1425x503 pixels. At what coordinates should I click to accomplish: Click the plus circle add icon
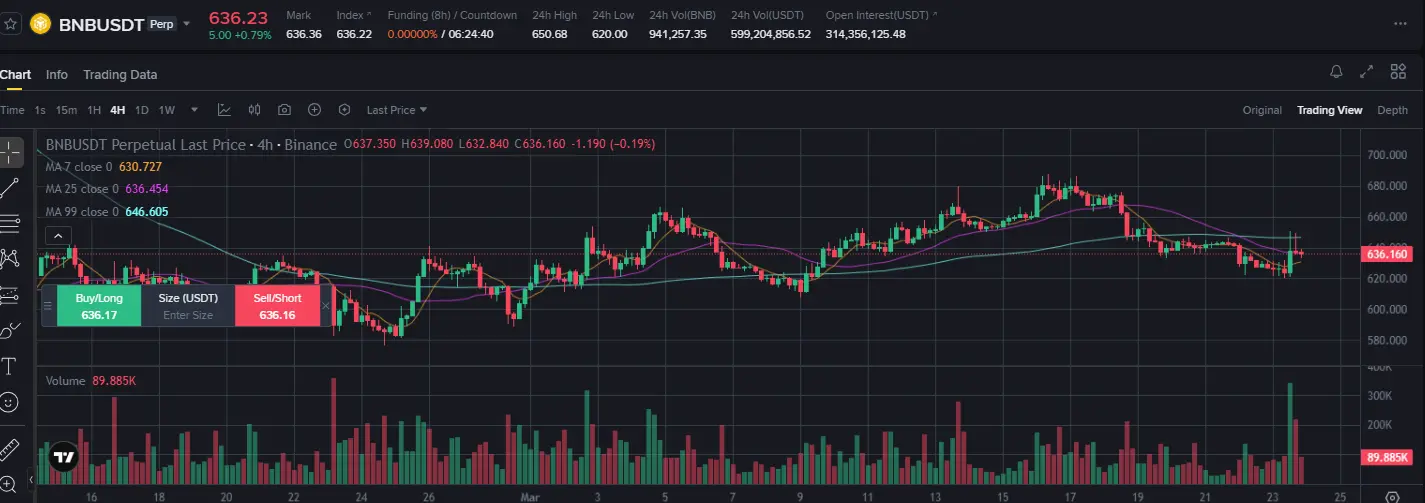pyautogui.click(x=314, y=110)
